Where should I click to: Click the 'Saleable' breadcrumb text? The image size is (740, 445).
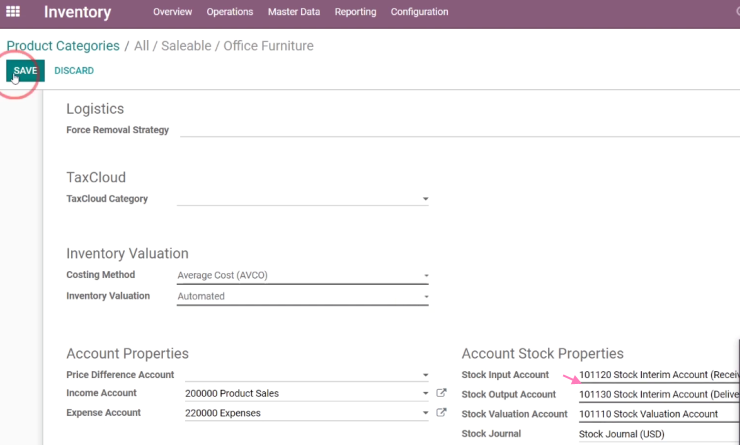coord(186,46)
